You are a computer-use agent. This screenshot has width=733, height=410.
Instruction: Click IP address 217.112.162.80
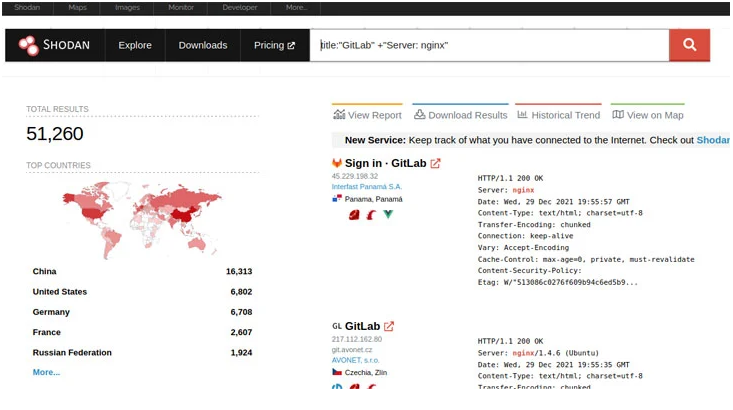(357, 339)
